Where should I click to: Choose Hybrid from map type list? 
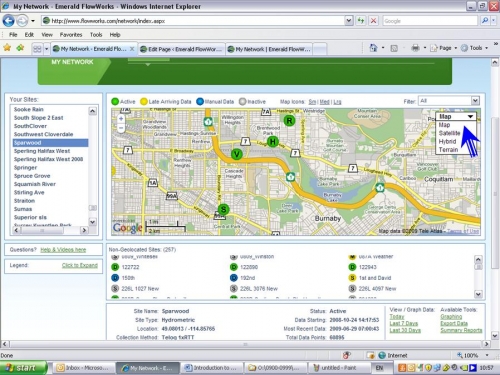coord(447,141)
